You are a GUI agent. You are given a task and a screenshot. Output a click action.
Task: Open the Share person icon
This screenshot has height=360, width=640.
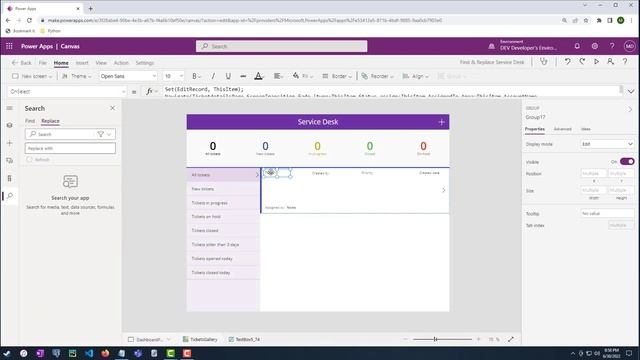611,62
